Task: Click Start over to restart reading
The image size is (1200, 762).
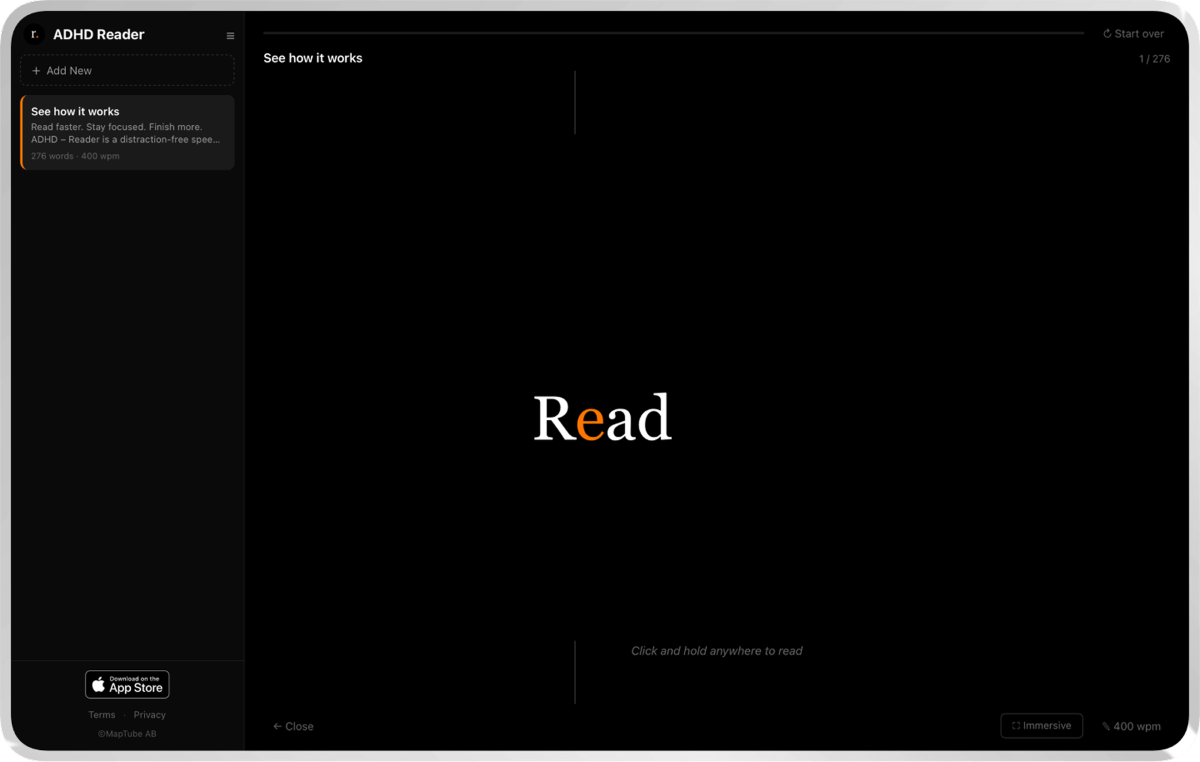Action: coord(1133,34)
